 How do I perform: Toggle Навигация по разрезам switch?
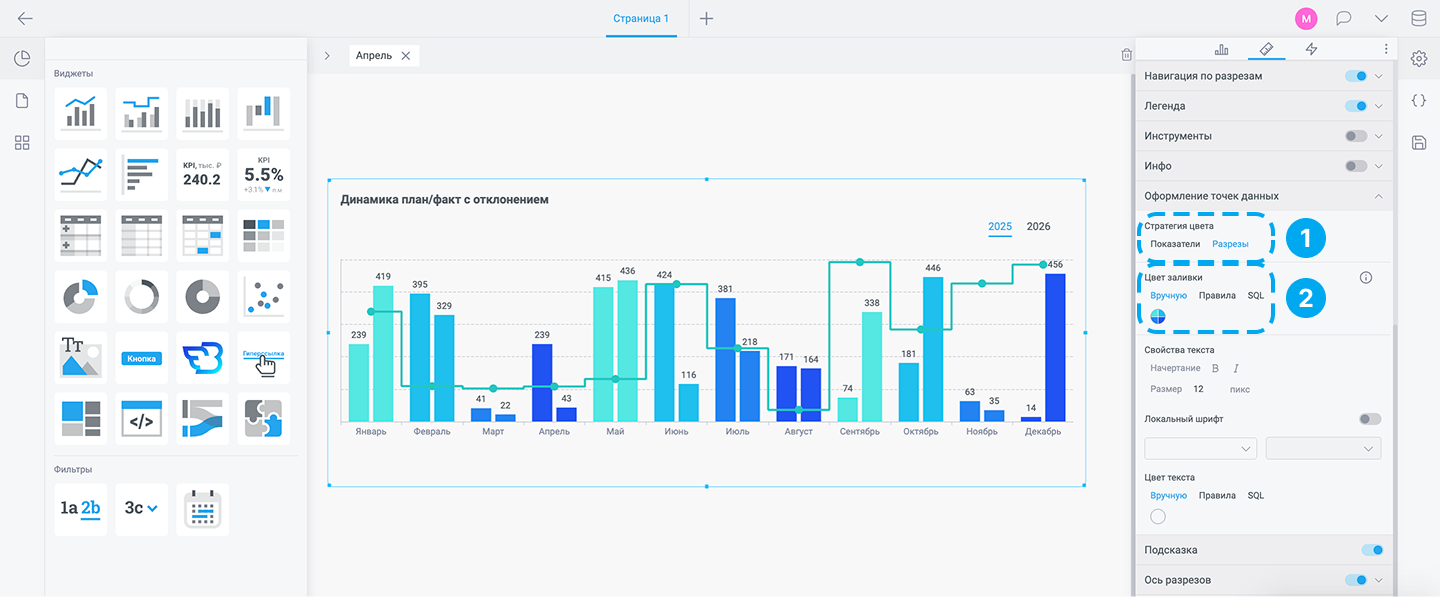click(x=1356, y=76)
